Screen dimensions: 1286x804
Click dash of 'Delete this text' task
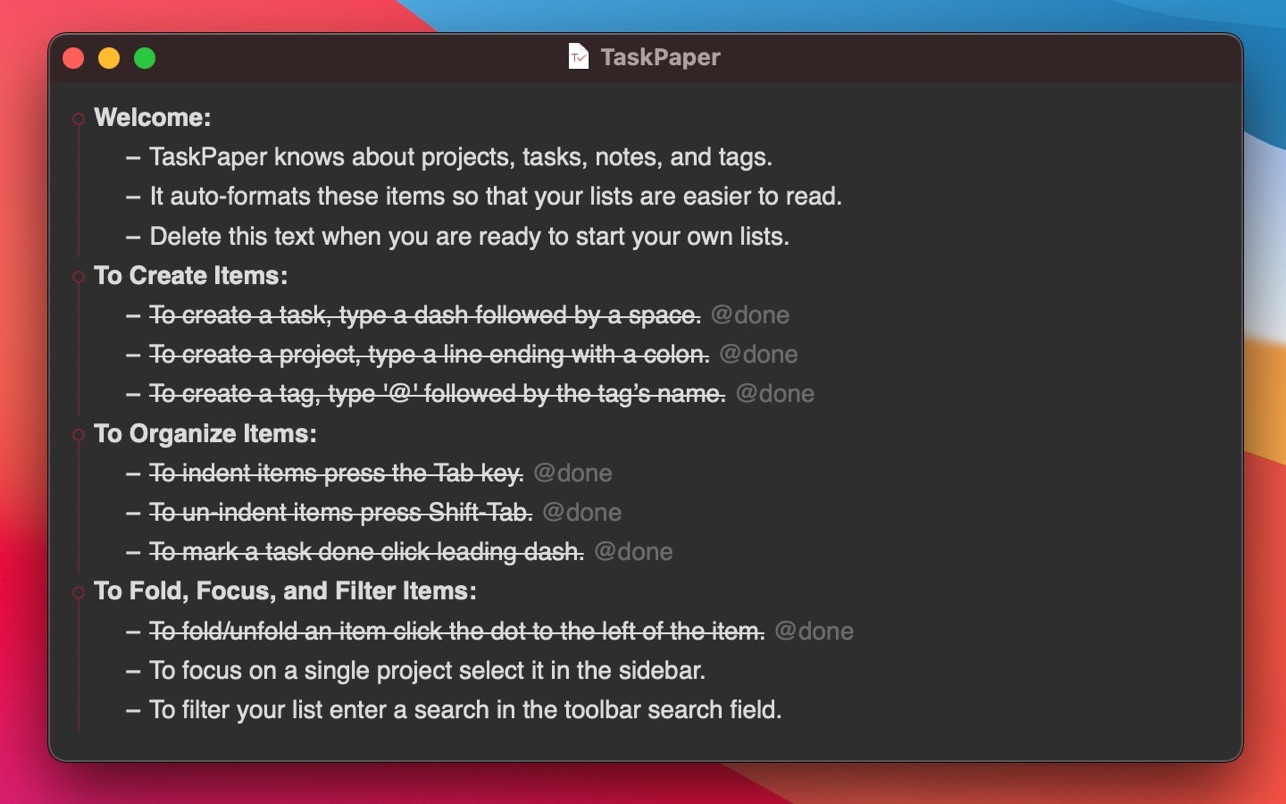tap(133, 237)
